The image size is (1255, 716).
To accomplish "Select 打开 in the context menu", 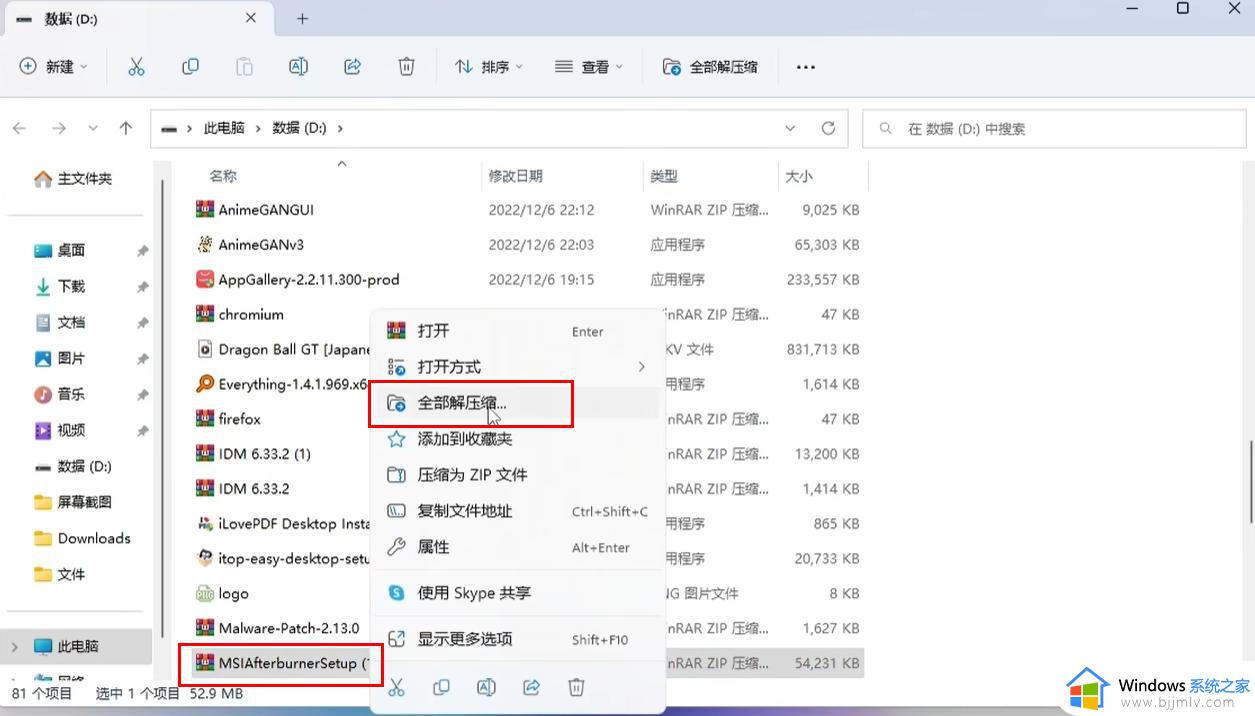I will click(x=515, y=331).
